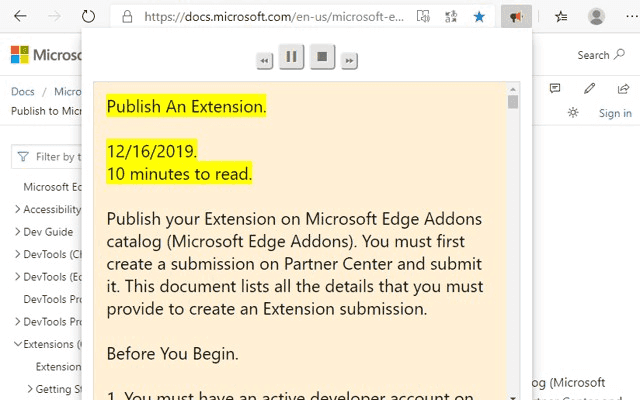Click the megaphone extension icon in toolbar
This screenshot has height=400, width=640.
[x=516, y=17]
